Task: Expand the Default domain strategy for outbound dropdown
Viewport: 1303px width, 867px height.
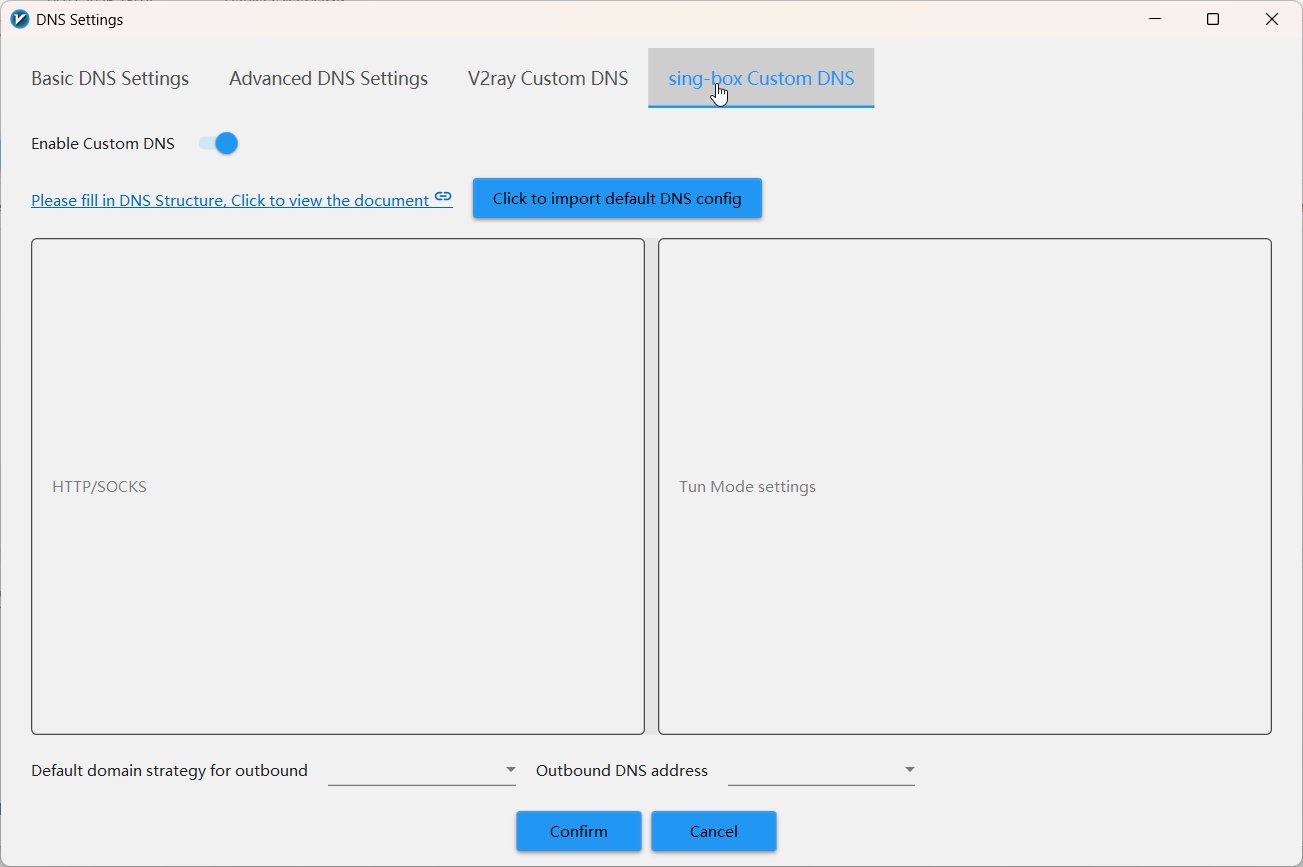Action: [422, 770]
